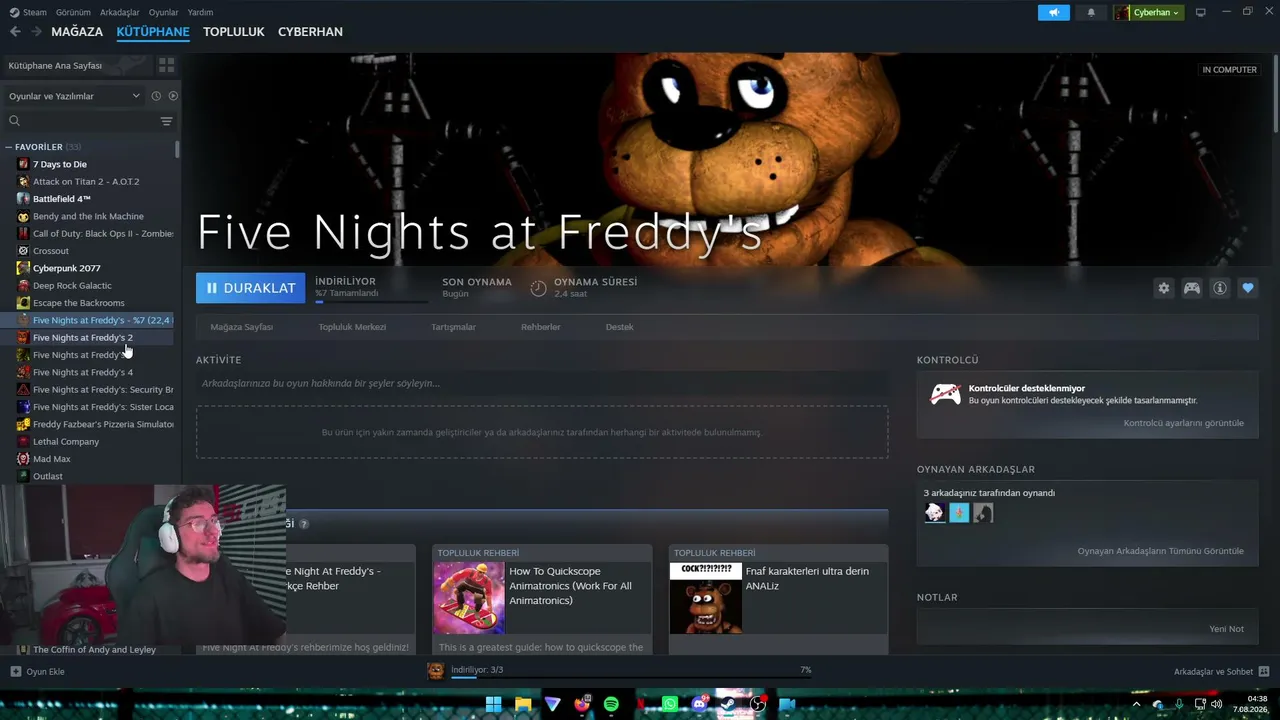Go back with the left arrow
This screenshot has height=720, width=1280.
[15, 32]
